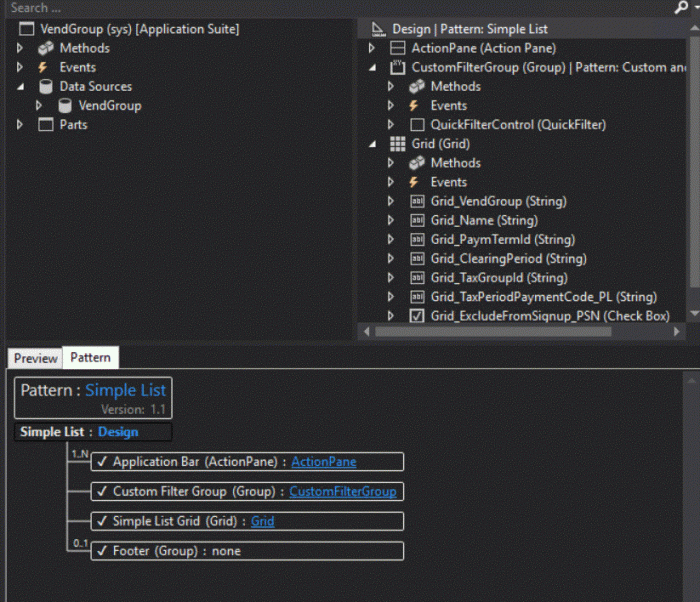The height and width of the screenshot is (602, 700).
Task: Click the Methods cubes icon under VendGroup form
Action: click(46, 48)
